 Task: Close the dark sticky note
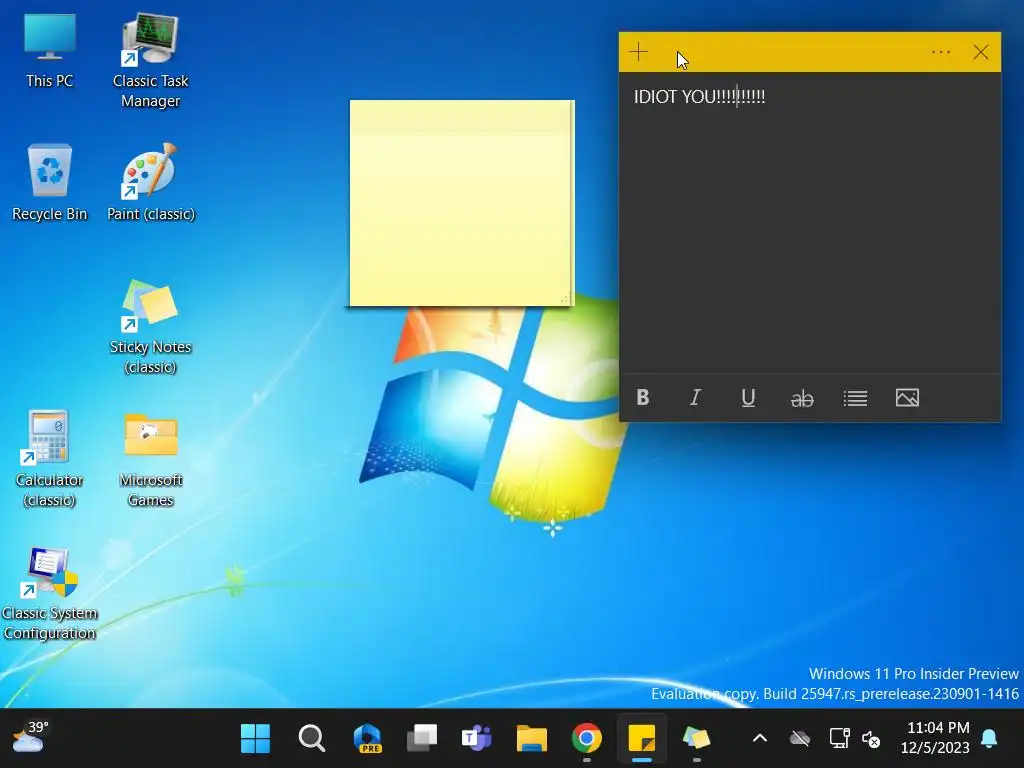(x=980, y=52)
